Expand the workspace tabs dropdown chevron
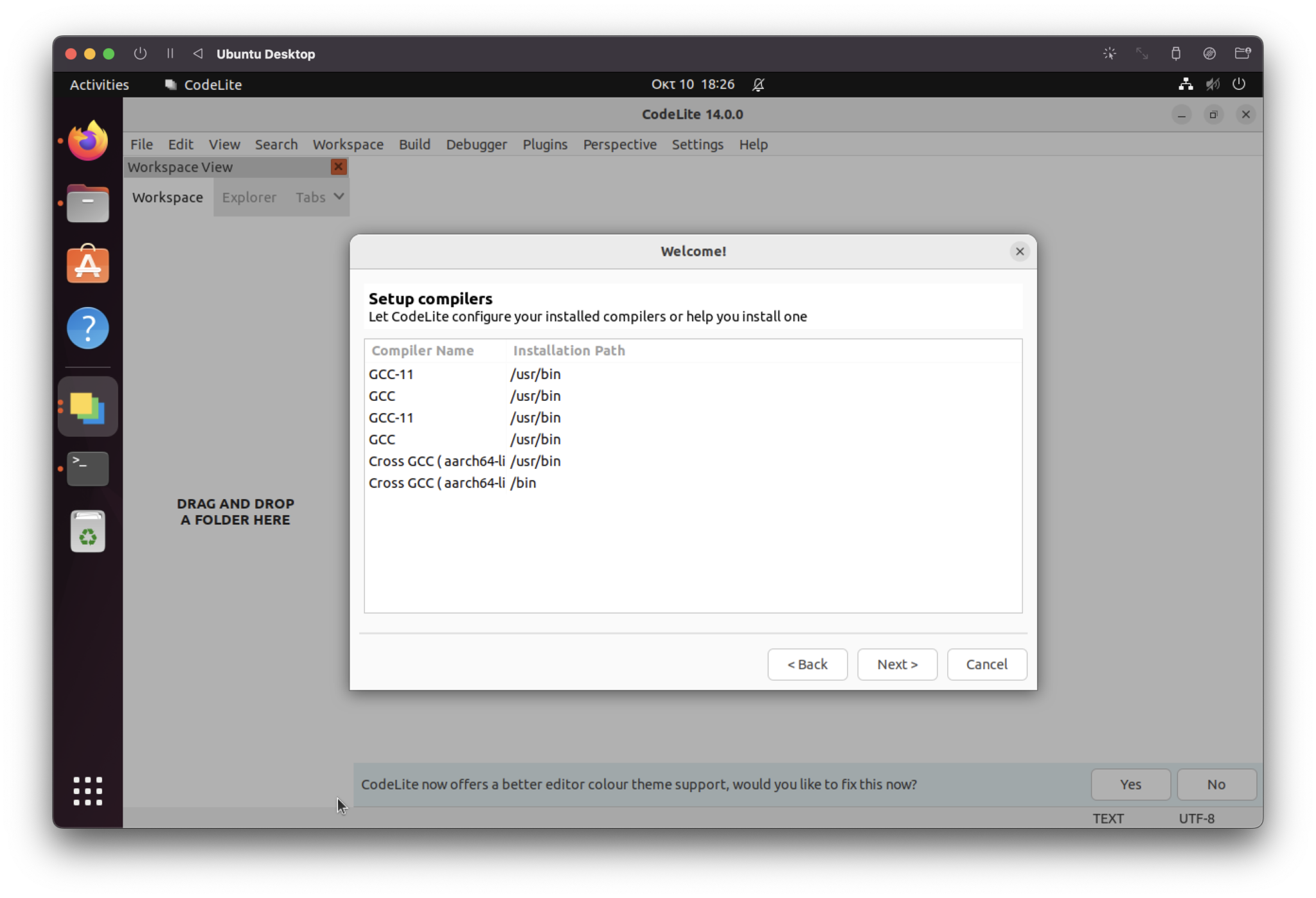 [x=339, y=197]
